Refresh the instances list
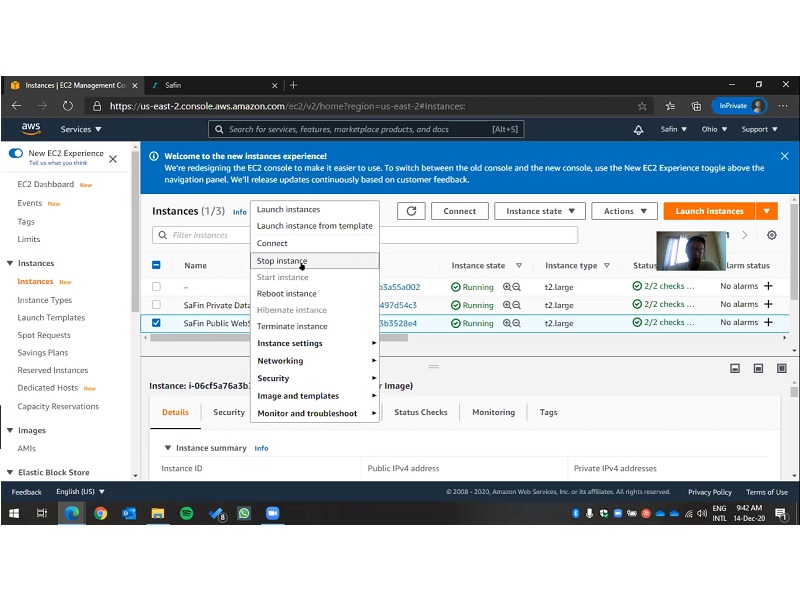Screen dimensions: 800x600 [x=411, y=211]
